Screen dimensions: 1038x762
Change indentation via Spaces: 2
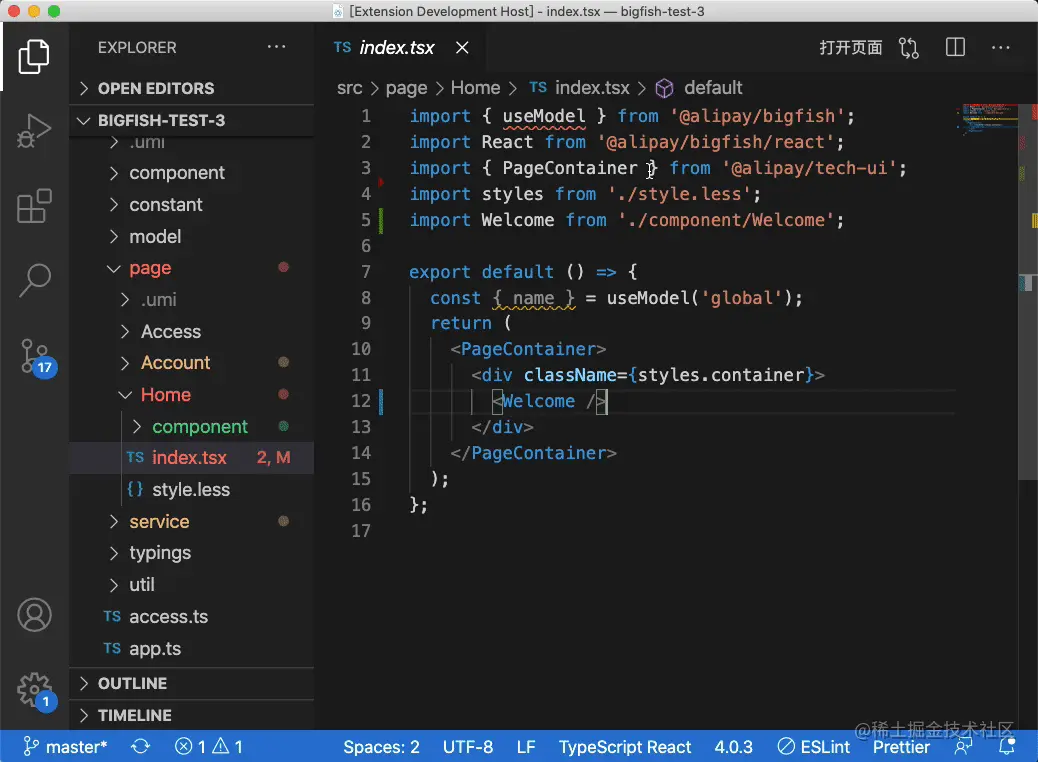point(381,747)
